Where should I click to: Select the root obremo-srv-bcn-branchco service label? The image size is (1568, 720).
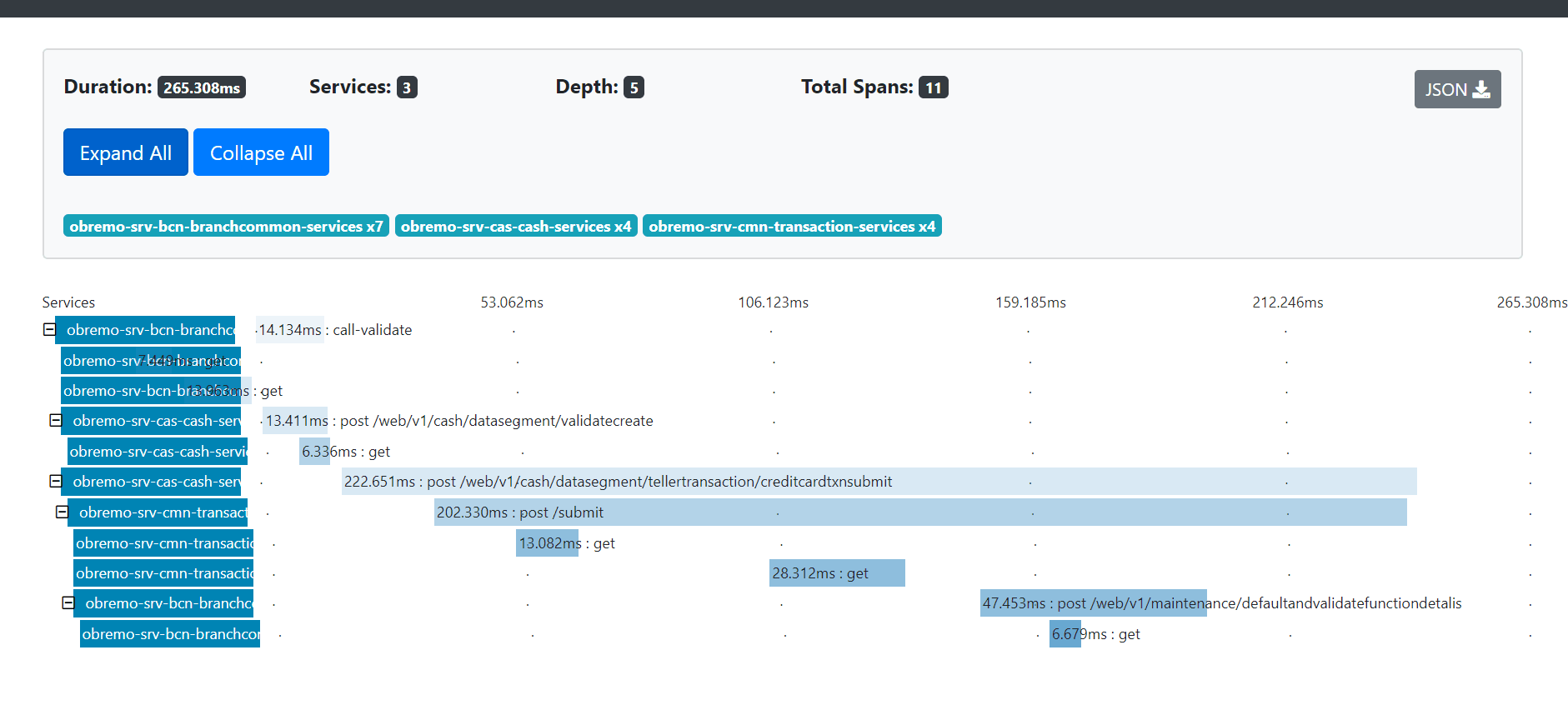[x=145, y=330]
